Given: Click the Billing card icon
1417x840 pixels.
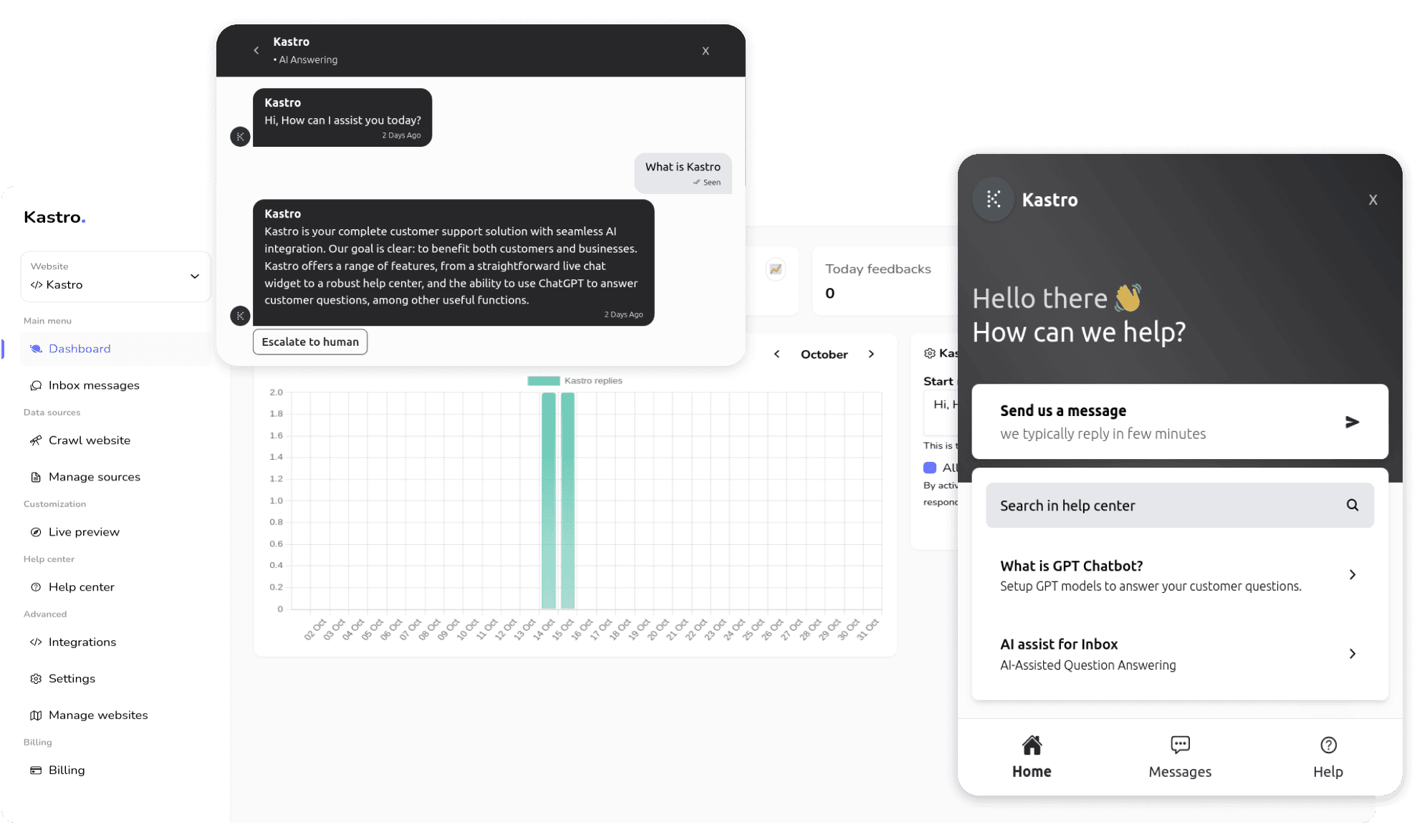Looking at the screenshot, I should [35, 771].
